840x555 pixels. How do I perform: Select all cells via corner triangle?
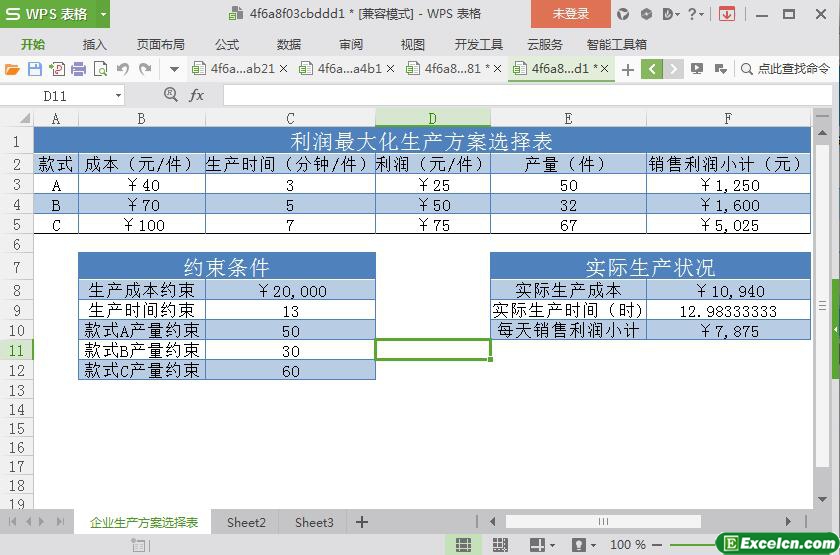[x=24, y=118]
